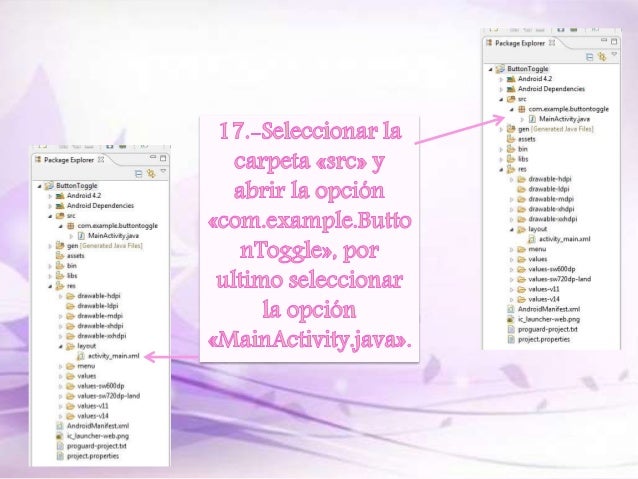Image resolution: width=638 pixels, height=479 pixels.
Task: Maximize the right Package Explorer view
Action: tap(614, 41)
